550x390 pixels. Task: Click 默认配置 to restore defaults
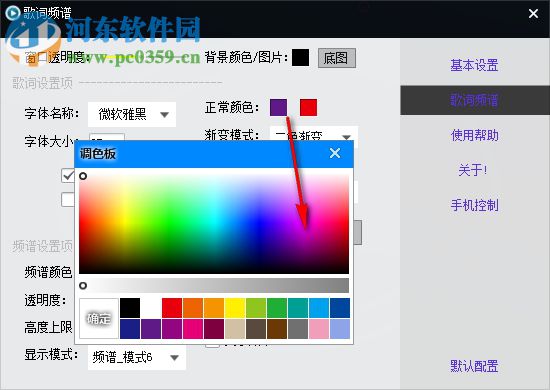pyautogui.click(x=474, y=366)
